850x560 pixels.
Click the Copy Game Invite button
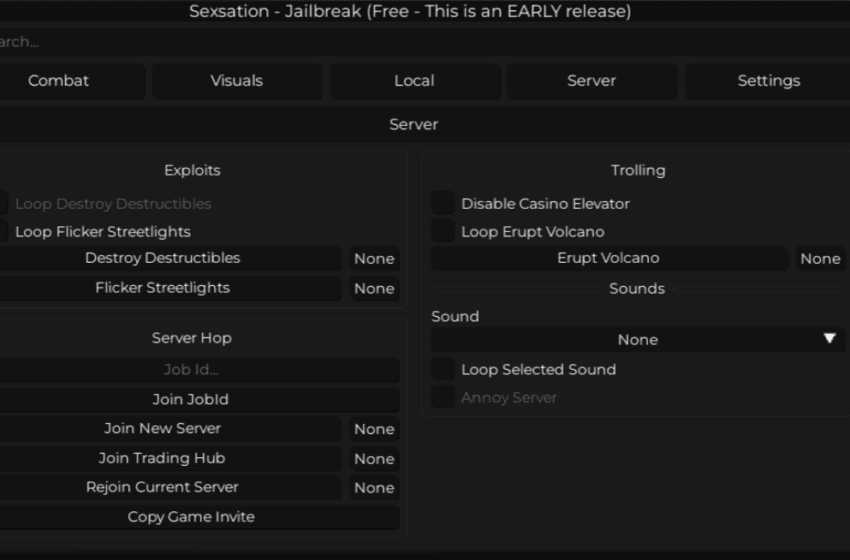click(x=199, y=517)
